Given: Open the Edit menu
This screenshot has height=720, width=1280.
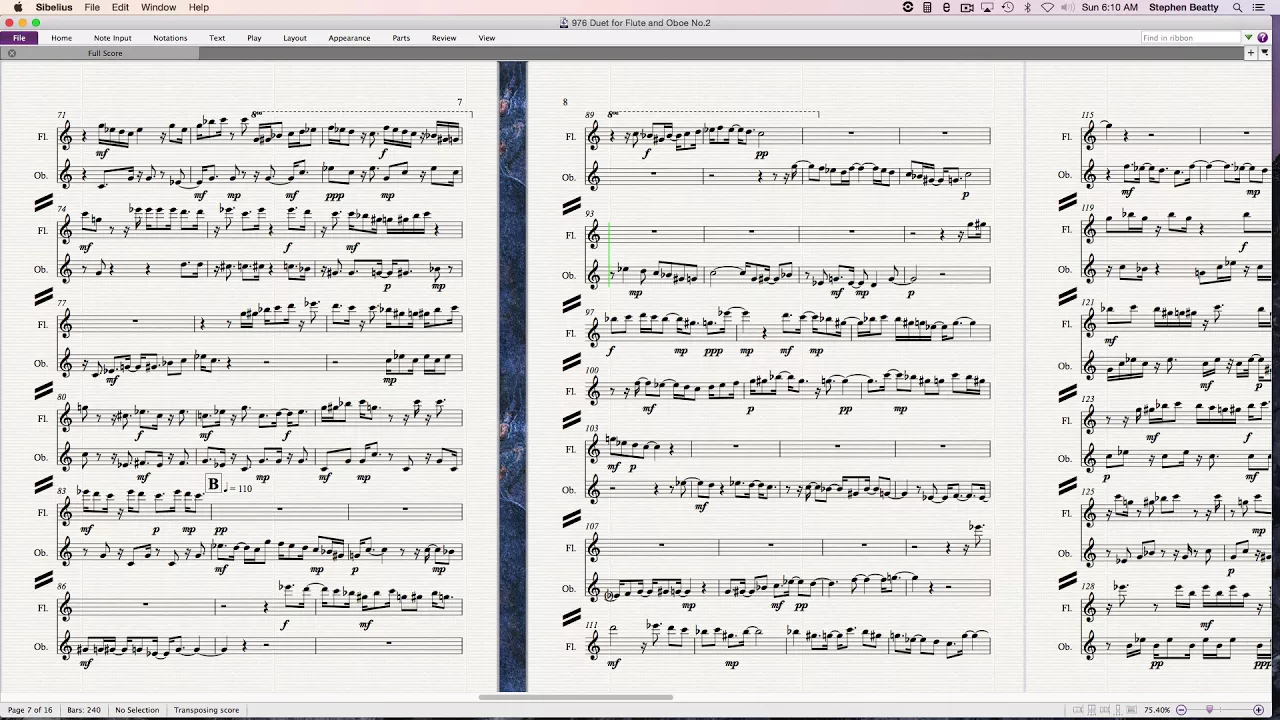Looking at the screenshot, I should [120, 7].
